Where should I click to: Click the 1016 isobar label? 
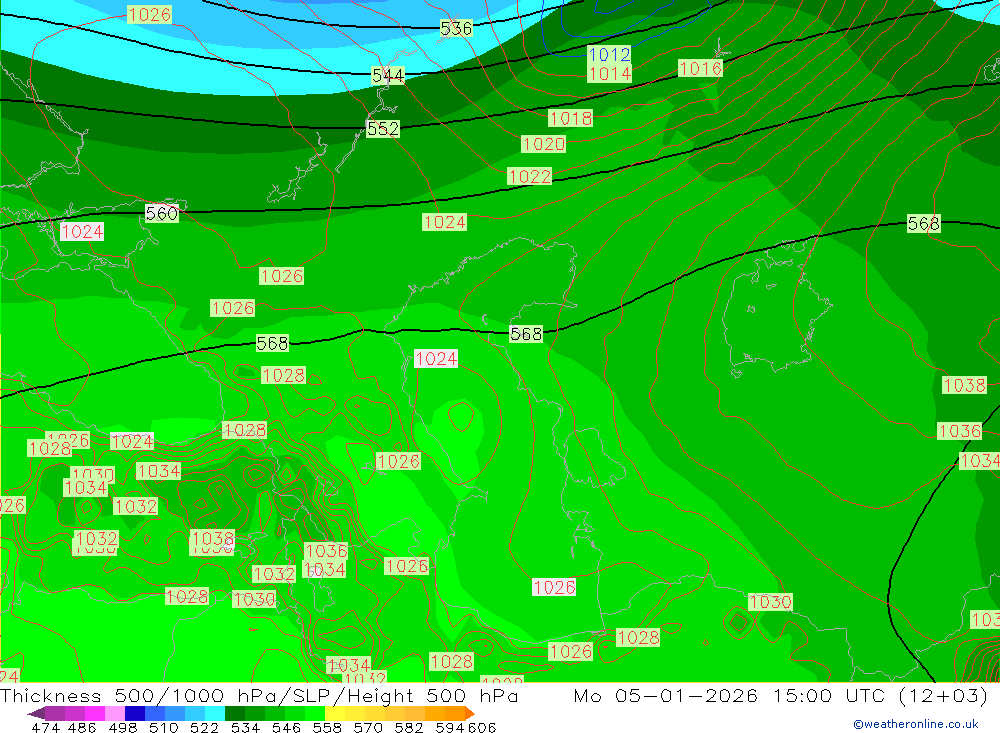700,68
